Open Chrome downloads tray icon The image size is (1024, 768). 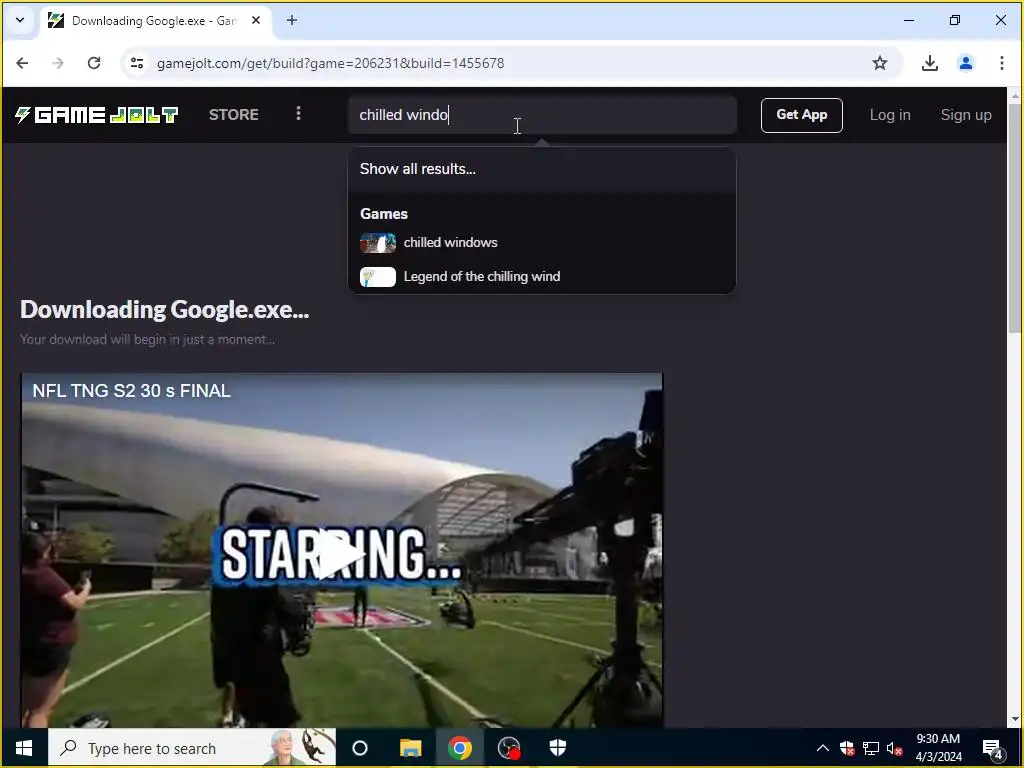coord(929,63)
